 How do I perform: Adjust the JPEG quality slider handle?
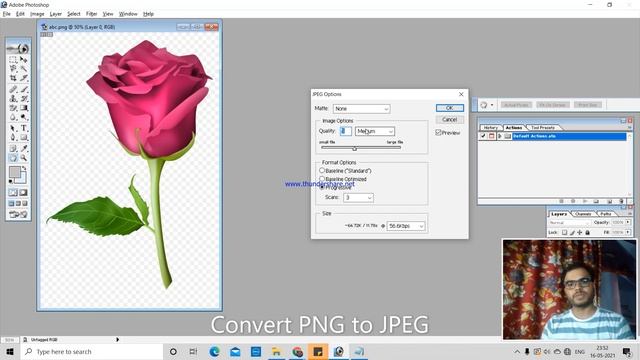click(x=354, y=149)
